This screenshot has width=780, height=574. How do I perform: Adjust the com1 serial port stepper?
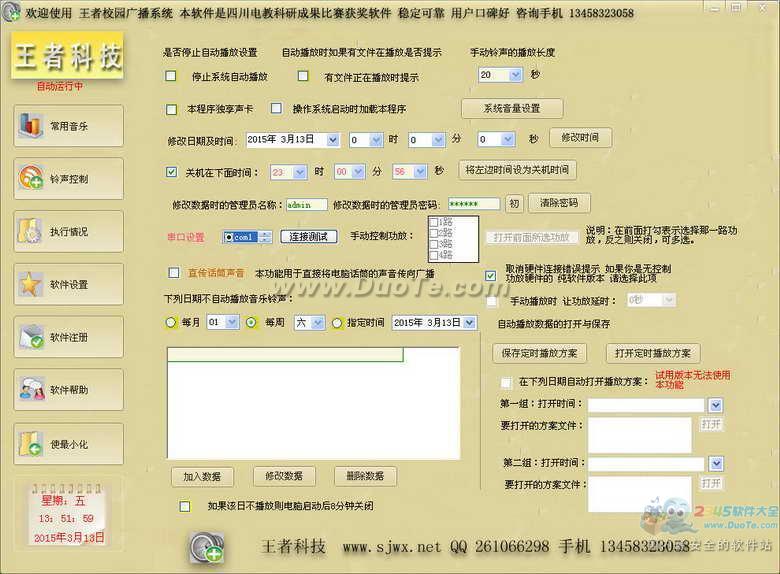point(266,237)
